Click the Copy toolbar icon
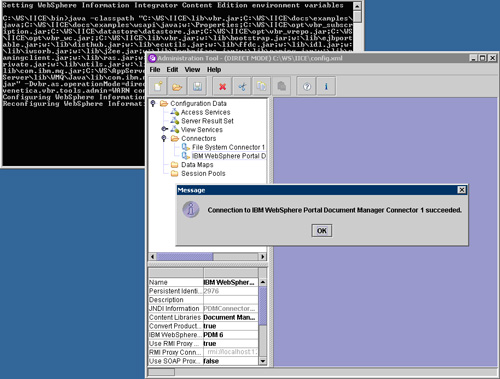500x379 pixels. pyautogui.click(x=261, y=86)
